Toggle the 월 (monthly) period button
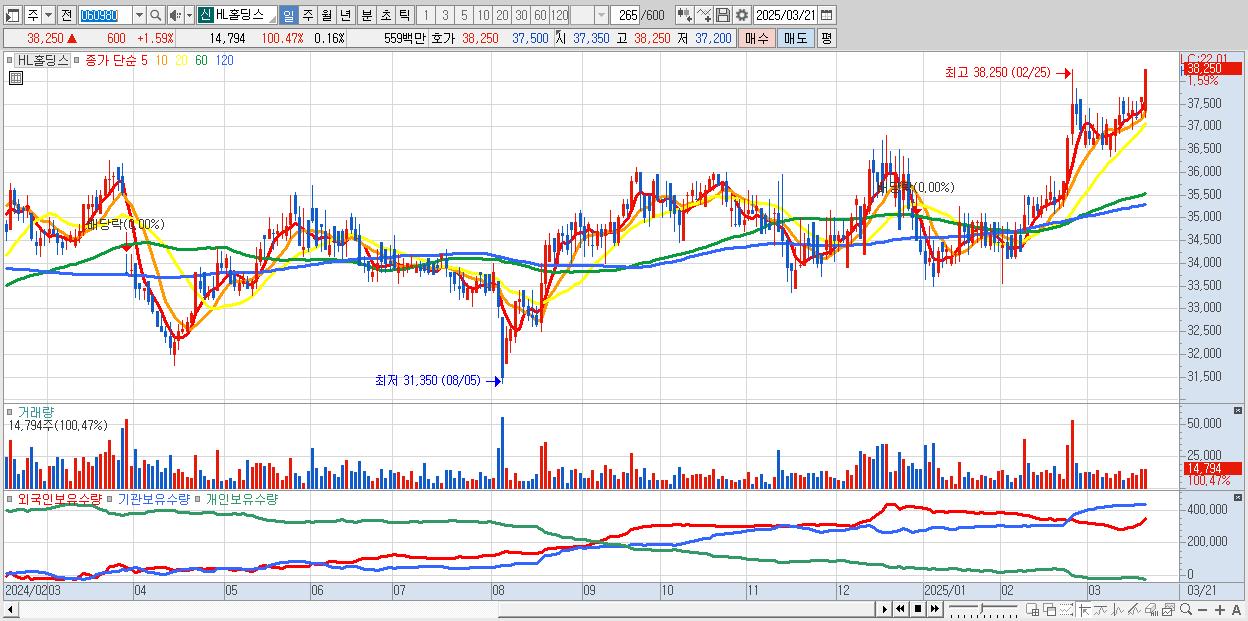This screenshot has height=621, width=1248. click(326, 15)
